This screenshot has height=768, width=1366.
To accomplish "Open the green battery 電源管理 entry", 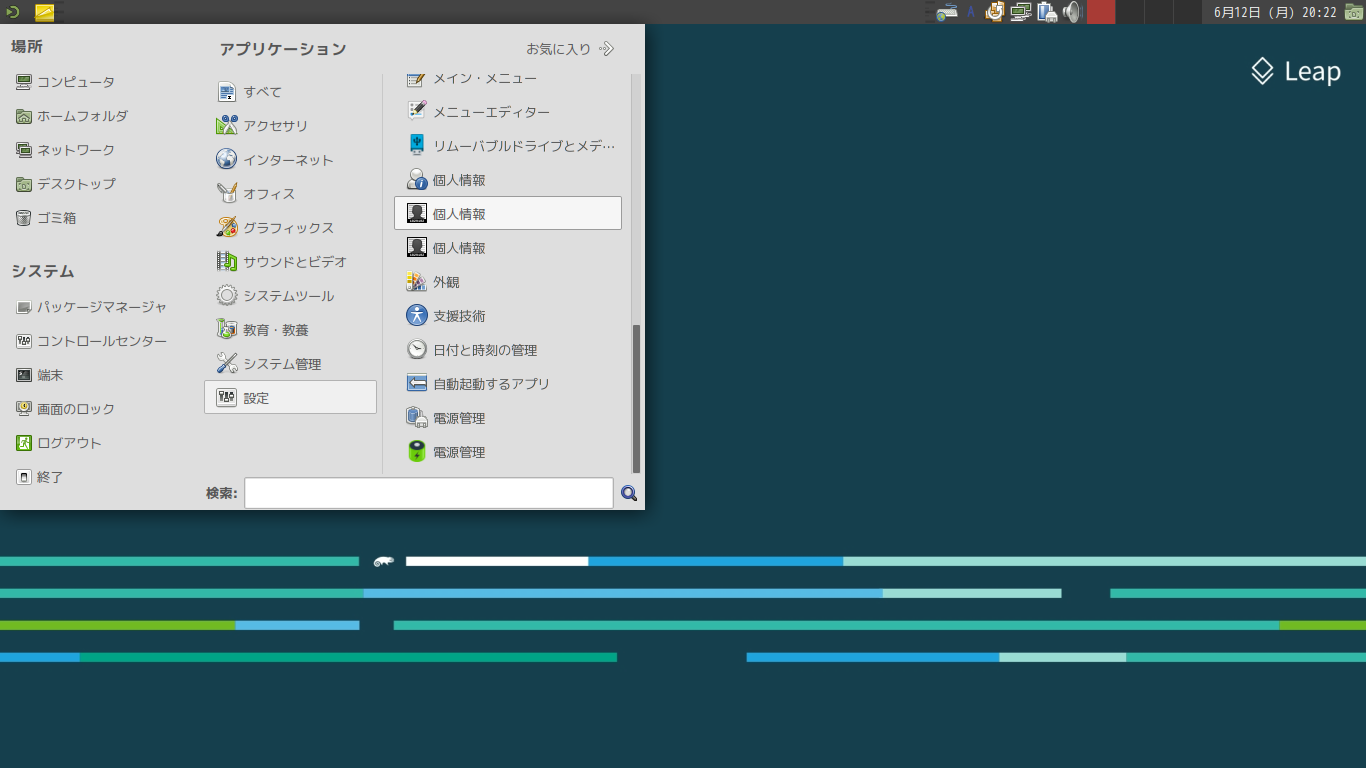I will point(457,451).
